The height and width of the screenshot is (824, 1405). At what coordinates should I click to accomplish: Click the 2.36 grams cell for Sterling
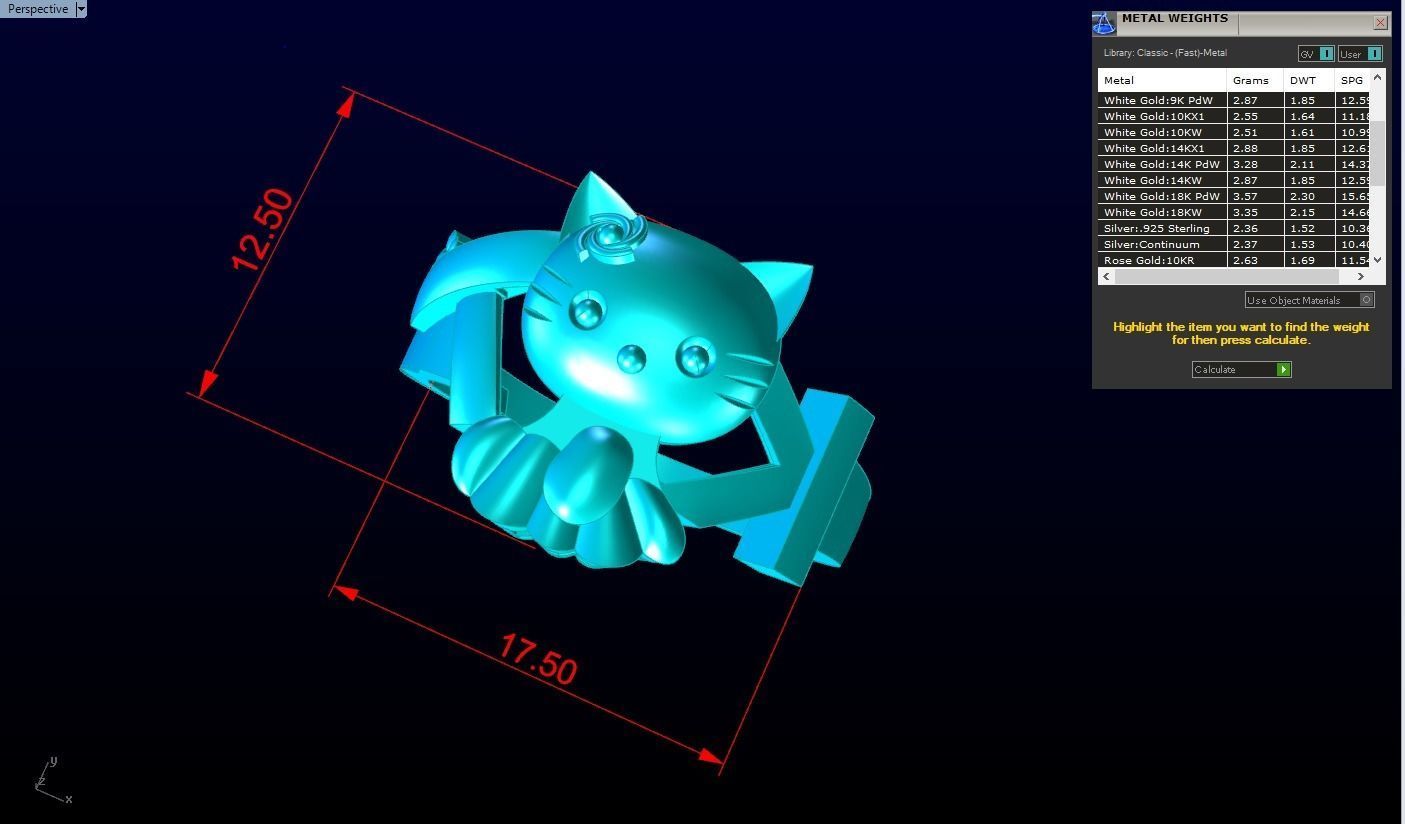click(x=1255, y=228)
